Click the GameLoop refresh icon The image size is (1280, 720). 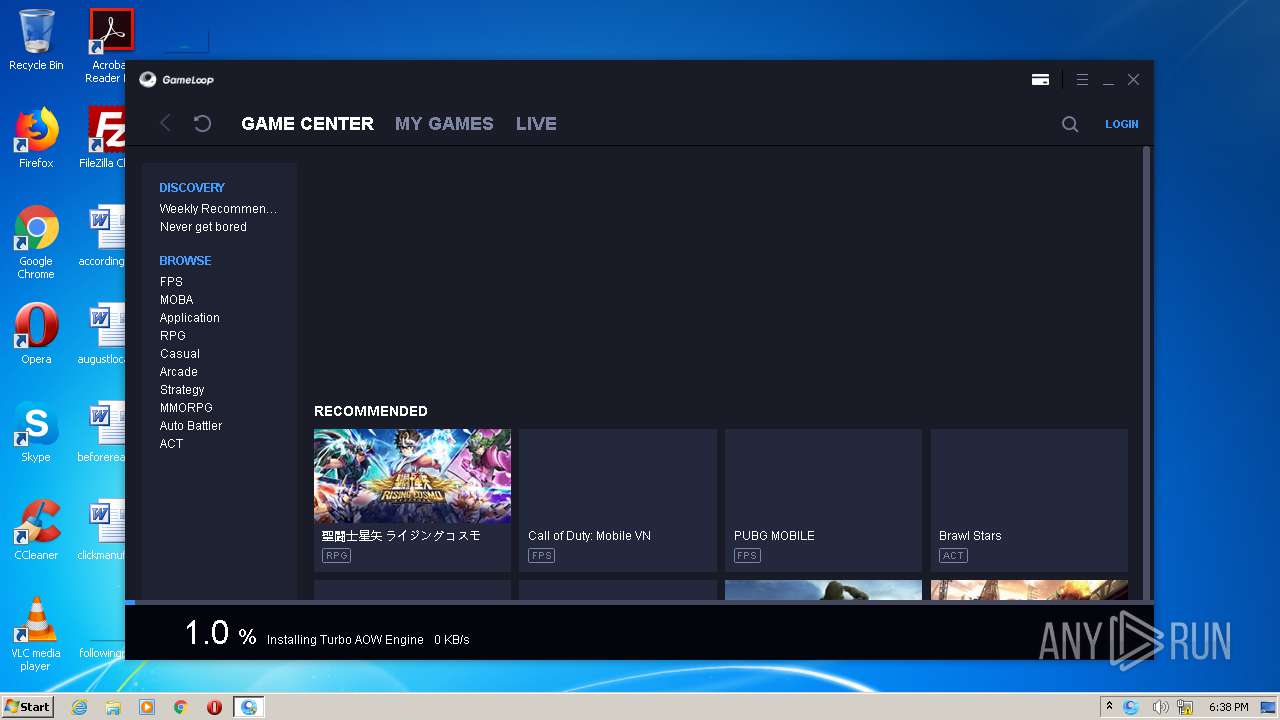[x=202, y=123]
